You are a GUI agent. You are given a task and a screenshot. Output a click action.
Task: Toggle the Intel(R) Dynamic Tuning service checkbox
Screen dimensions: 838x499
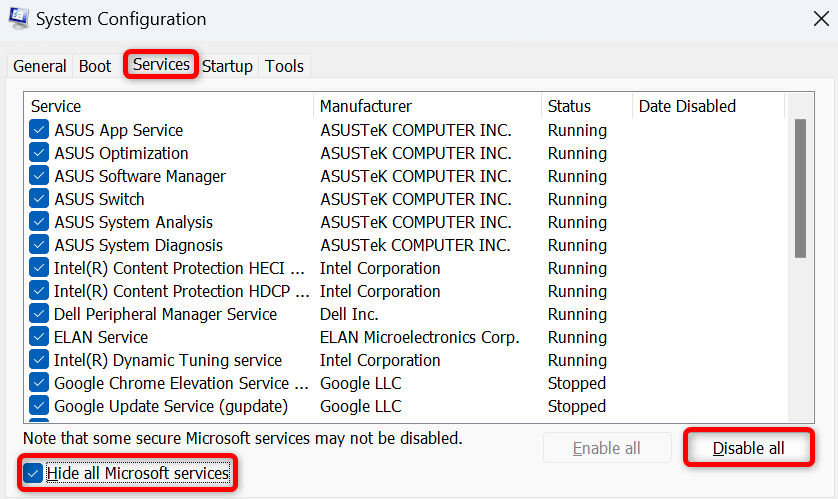(x=39, y=360)
